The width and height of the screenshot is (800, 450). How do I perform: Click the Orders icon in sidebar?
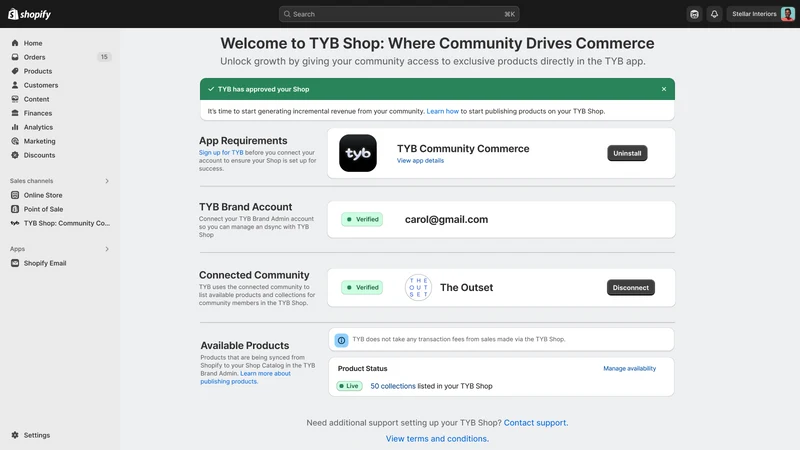tap(15, 57)
